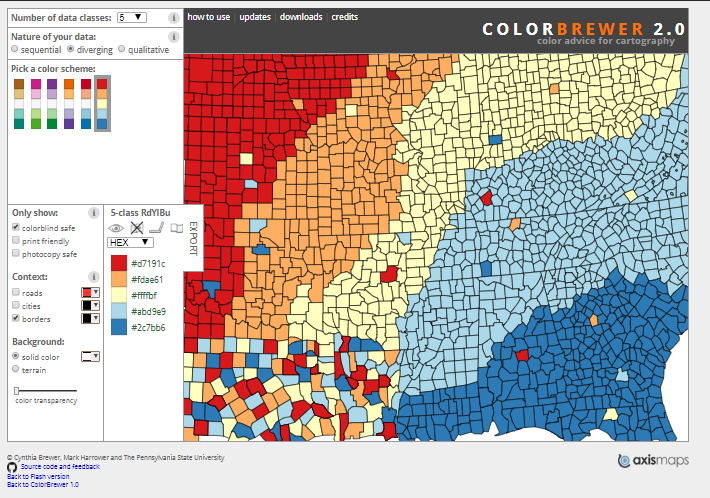Click the #2c7bb6 hex value text
This screenshot has width=710, height=498.
(148, 328)
